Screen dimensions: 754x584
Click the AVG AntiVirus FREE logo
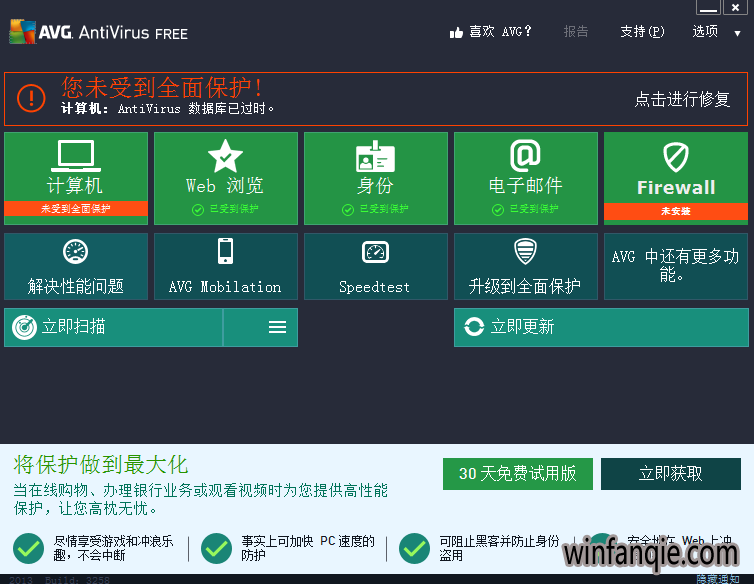click(x=99, y=32)
